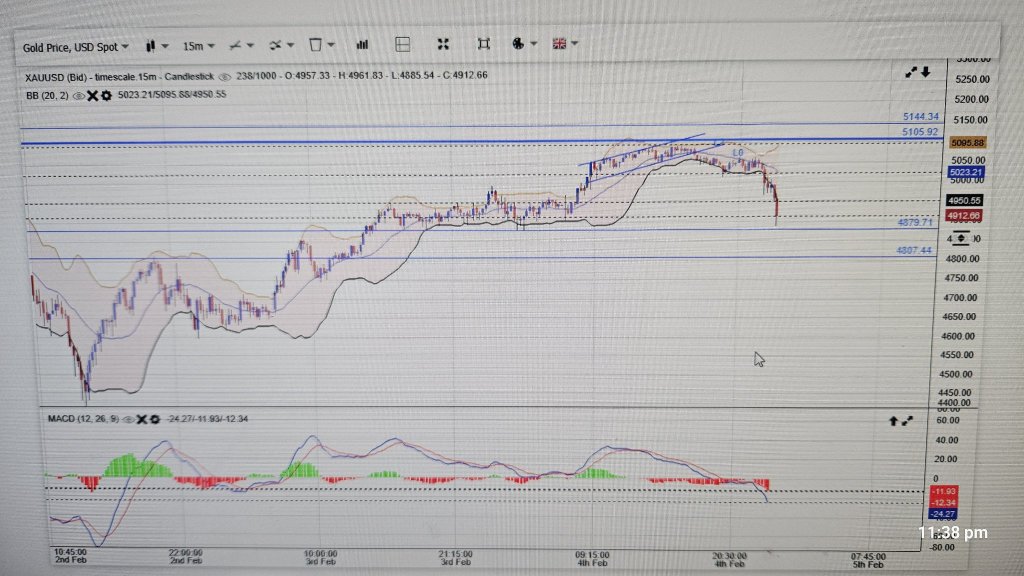1024x576 pixels.
Task: Select the horizontal line labeled 4807.44
Action: 480,258
